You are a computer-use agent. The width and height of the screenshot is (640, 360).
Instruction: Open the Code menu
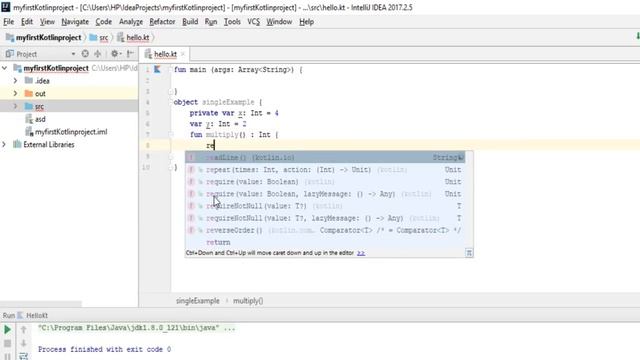click(104, 22)
